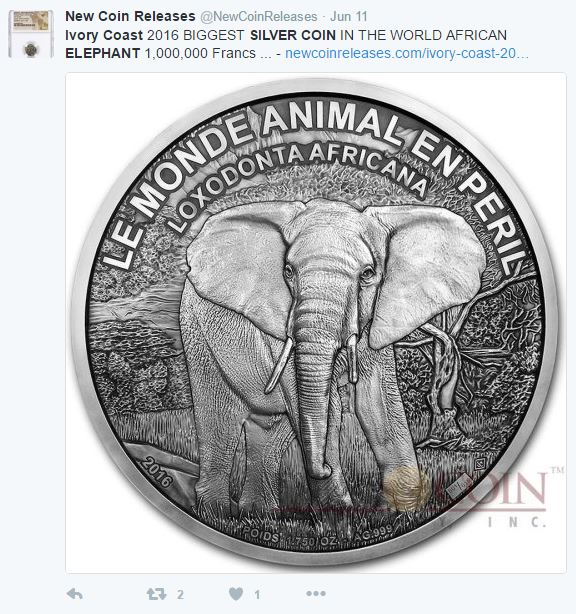The width and height of the screenshot is (576, 614).
Task: Open the @NewCoinReleases handle
Action: (259, 16)
